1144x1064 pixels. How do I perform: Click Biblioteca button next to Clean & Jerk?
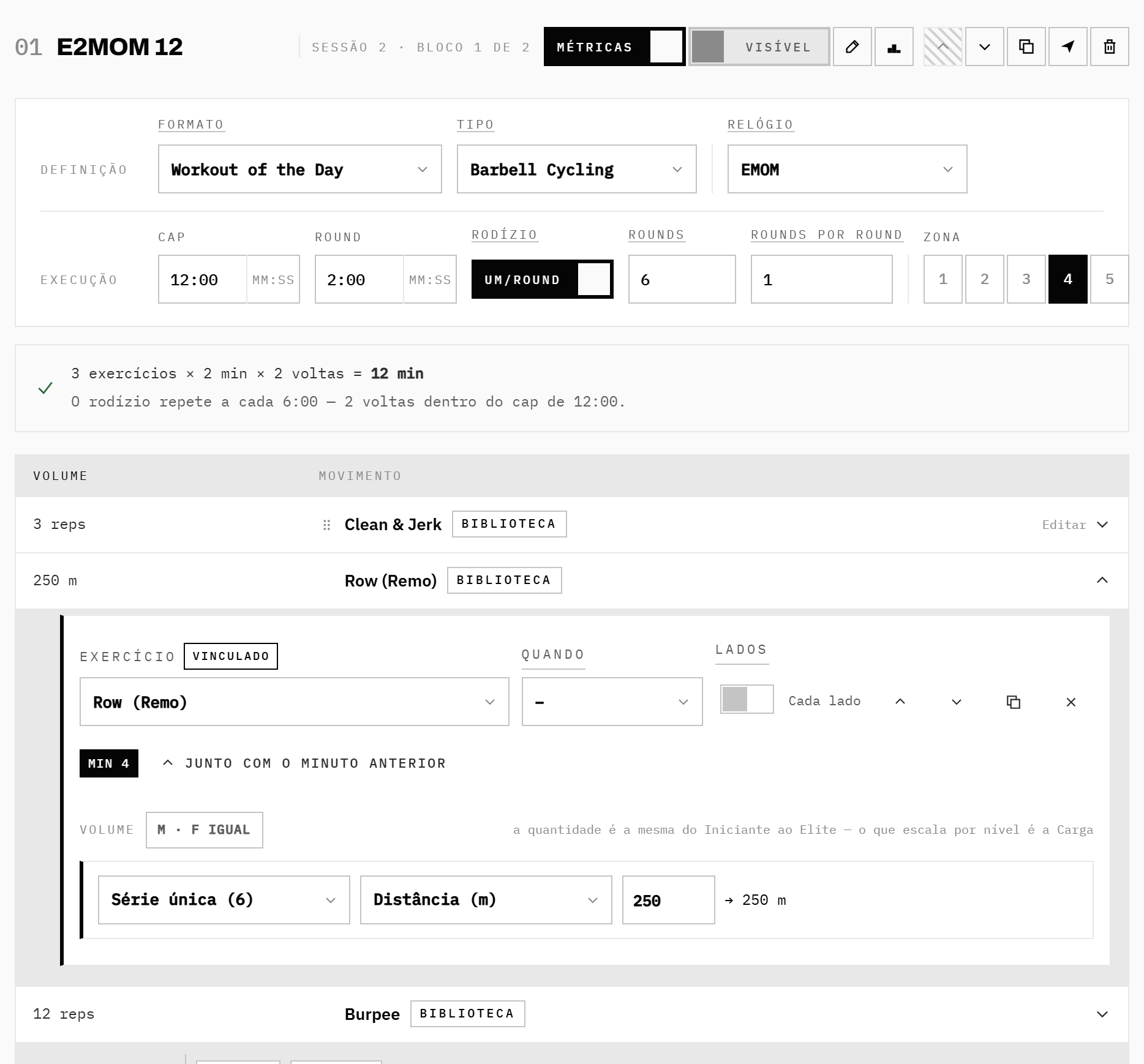pos(509,524)
